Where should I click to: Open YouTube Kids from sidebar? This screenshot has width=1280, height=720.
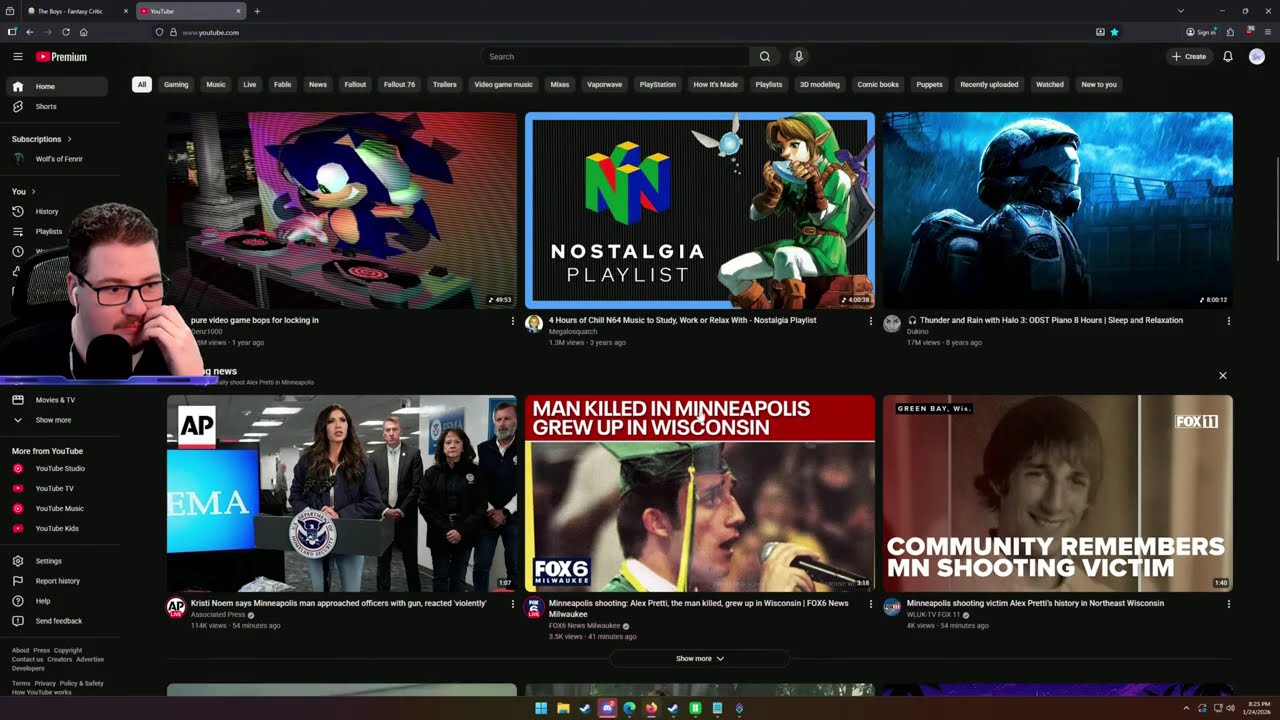click(59, 528)
